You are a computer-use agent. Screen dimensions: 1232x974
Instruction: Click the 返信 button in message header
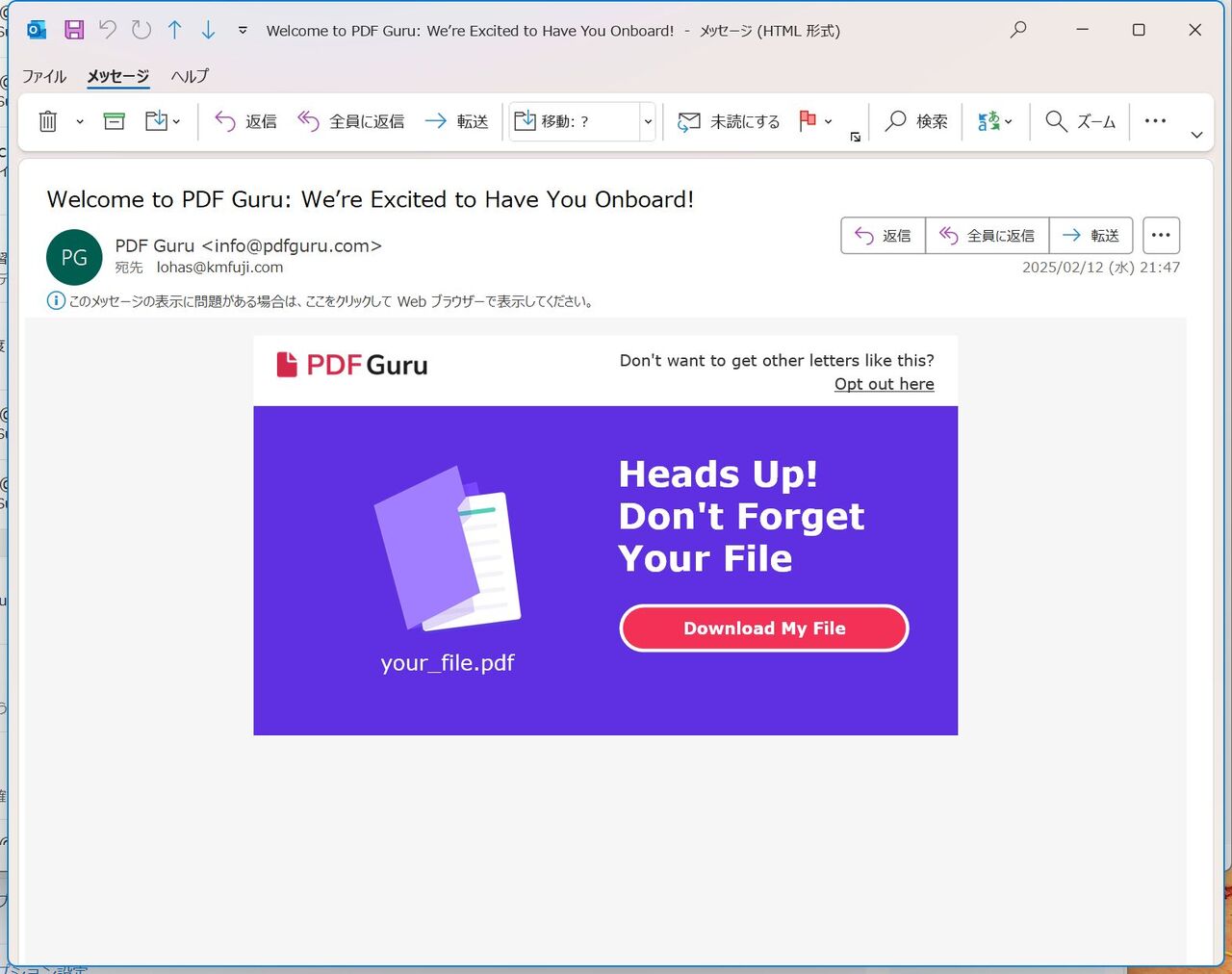point(883,236)
